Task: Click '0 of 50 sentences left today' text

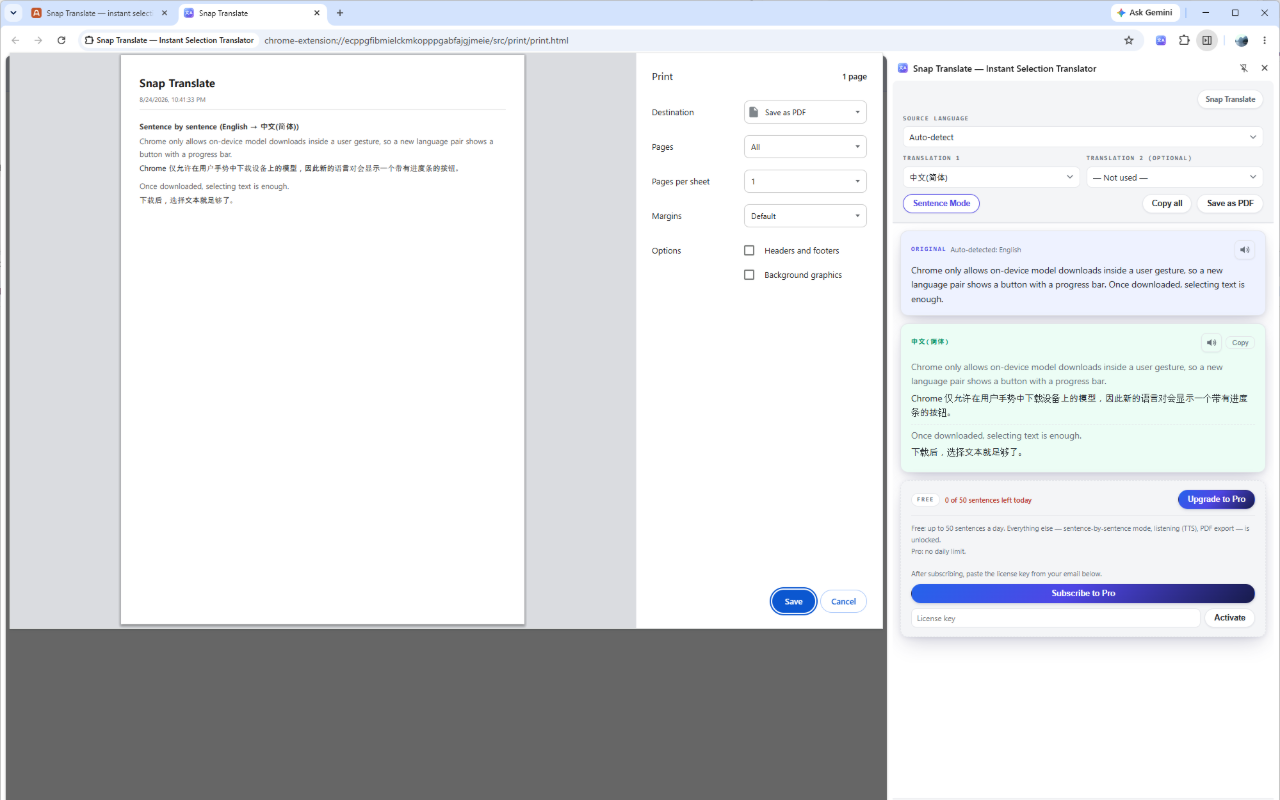Action: pyautogui.click(x=988, y=500)
